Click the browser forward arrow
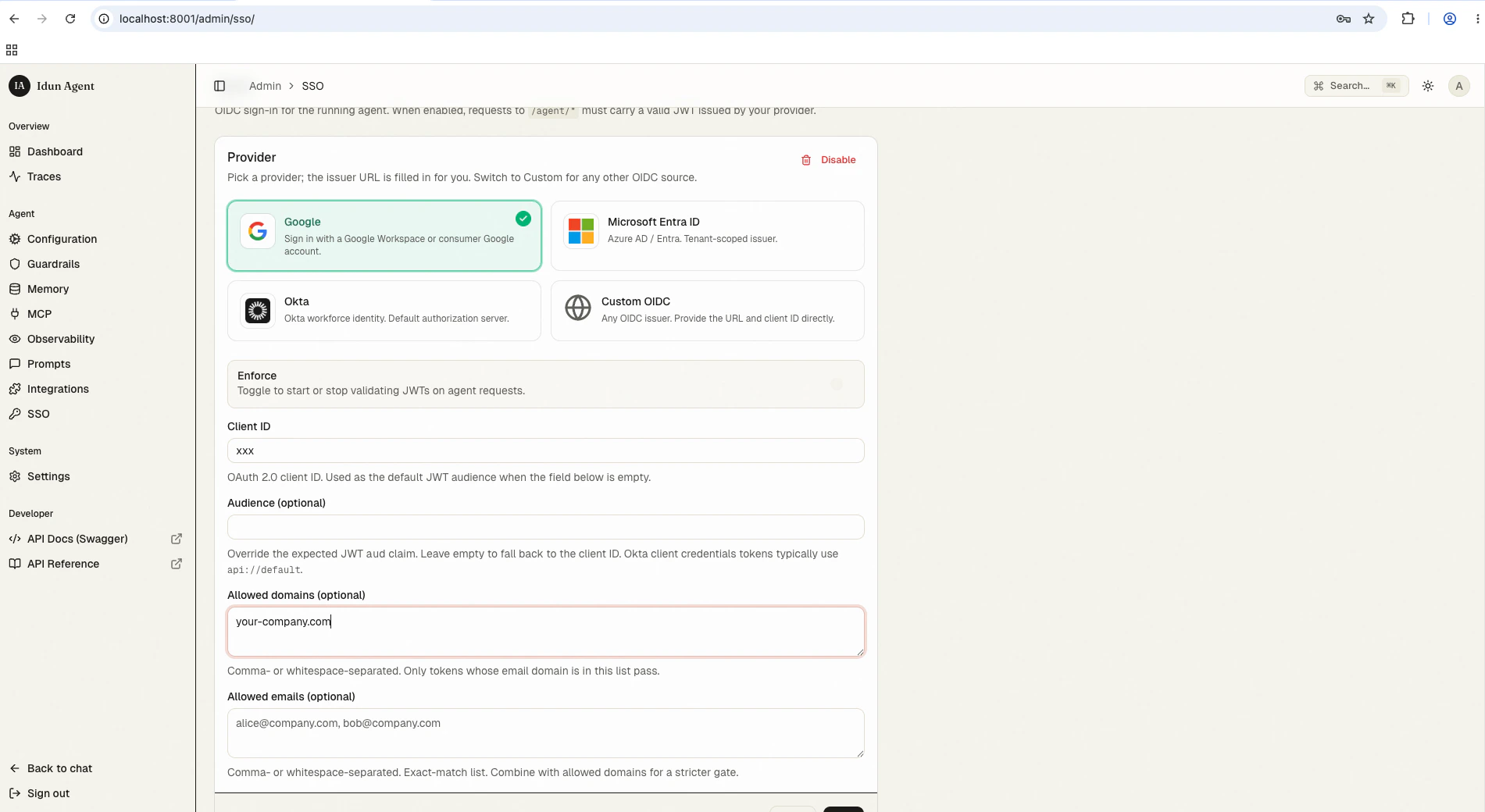The width and height of the screenshot is (1485, 812). coord(42,19)
